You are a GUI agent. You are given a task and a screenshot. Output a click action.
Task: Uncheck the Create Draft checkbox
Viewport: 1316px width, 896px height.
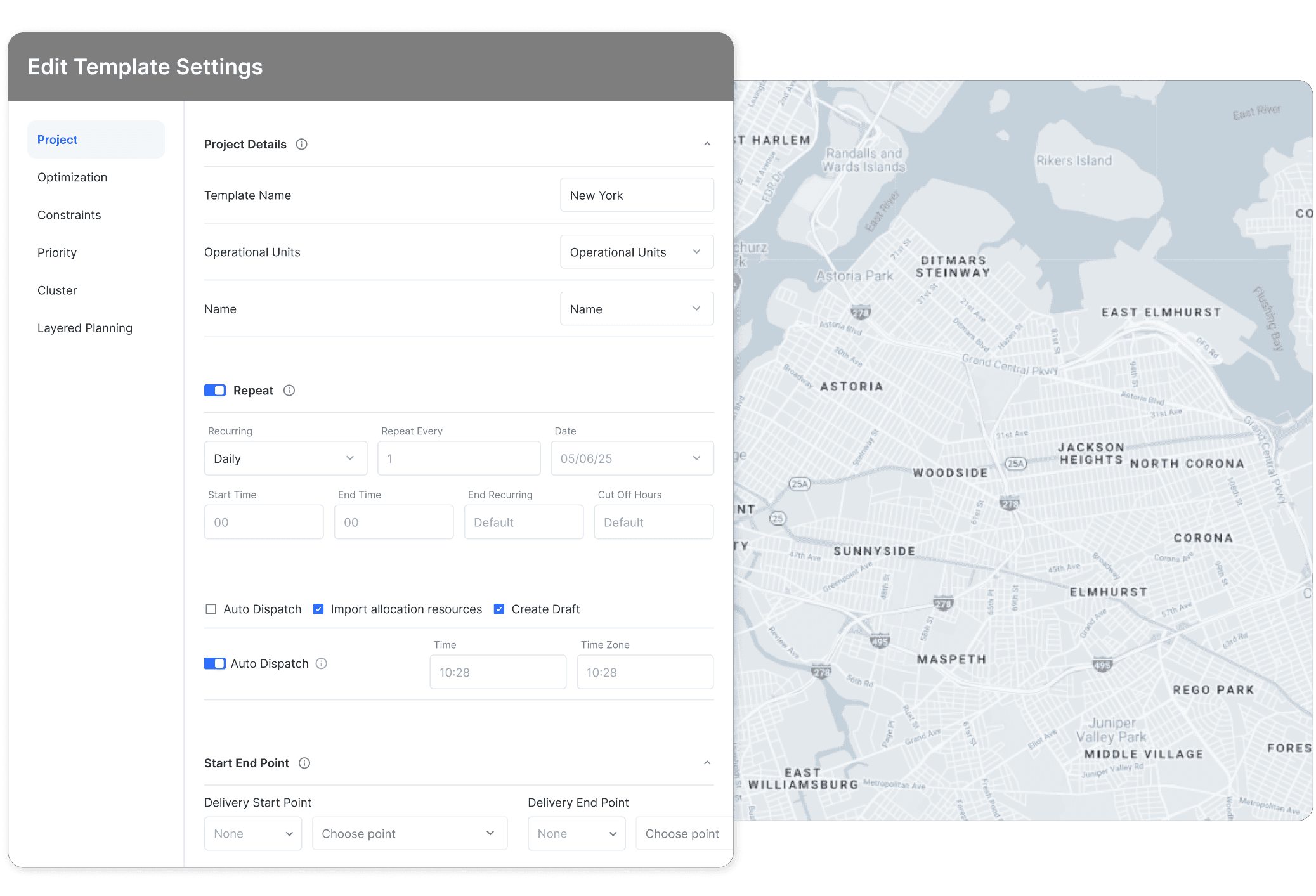499,609
